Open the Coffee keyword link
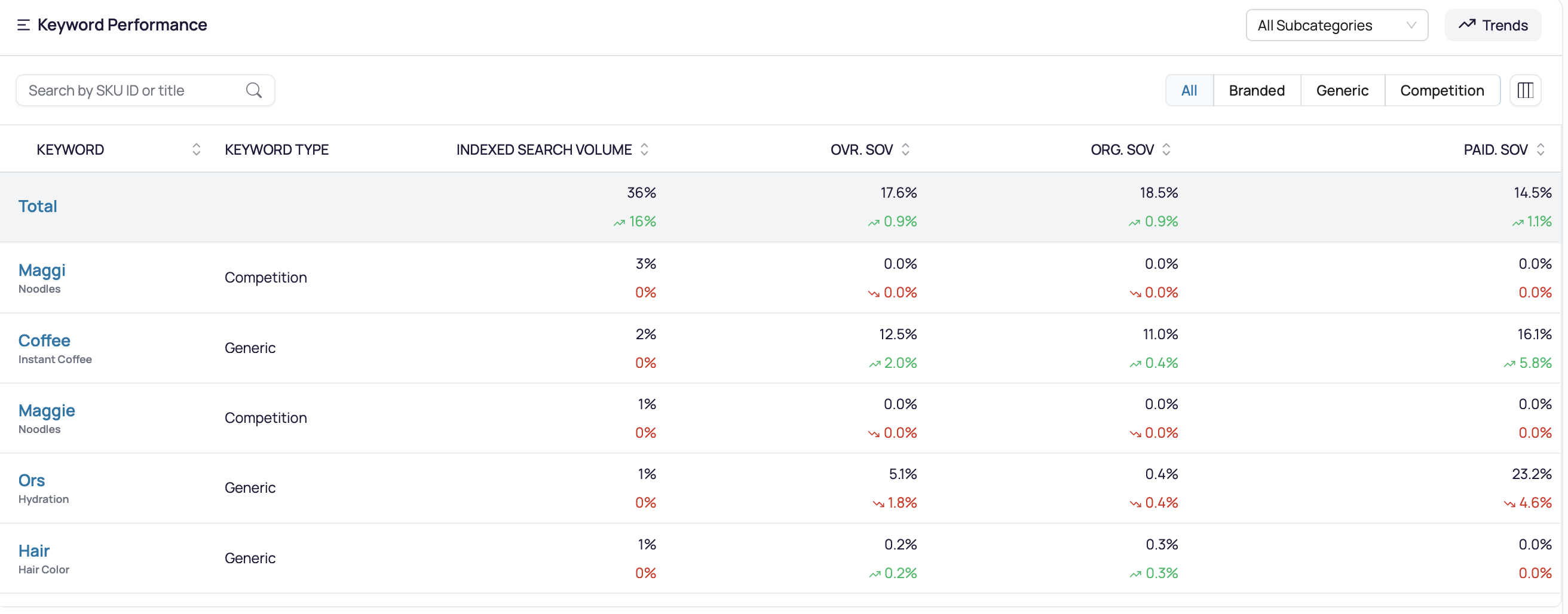The image size is (1568, 614). coord(44,341)
